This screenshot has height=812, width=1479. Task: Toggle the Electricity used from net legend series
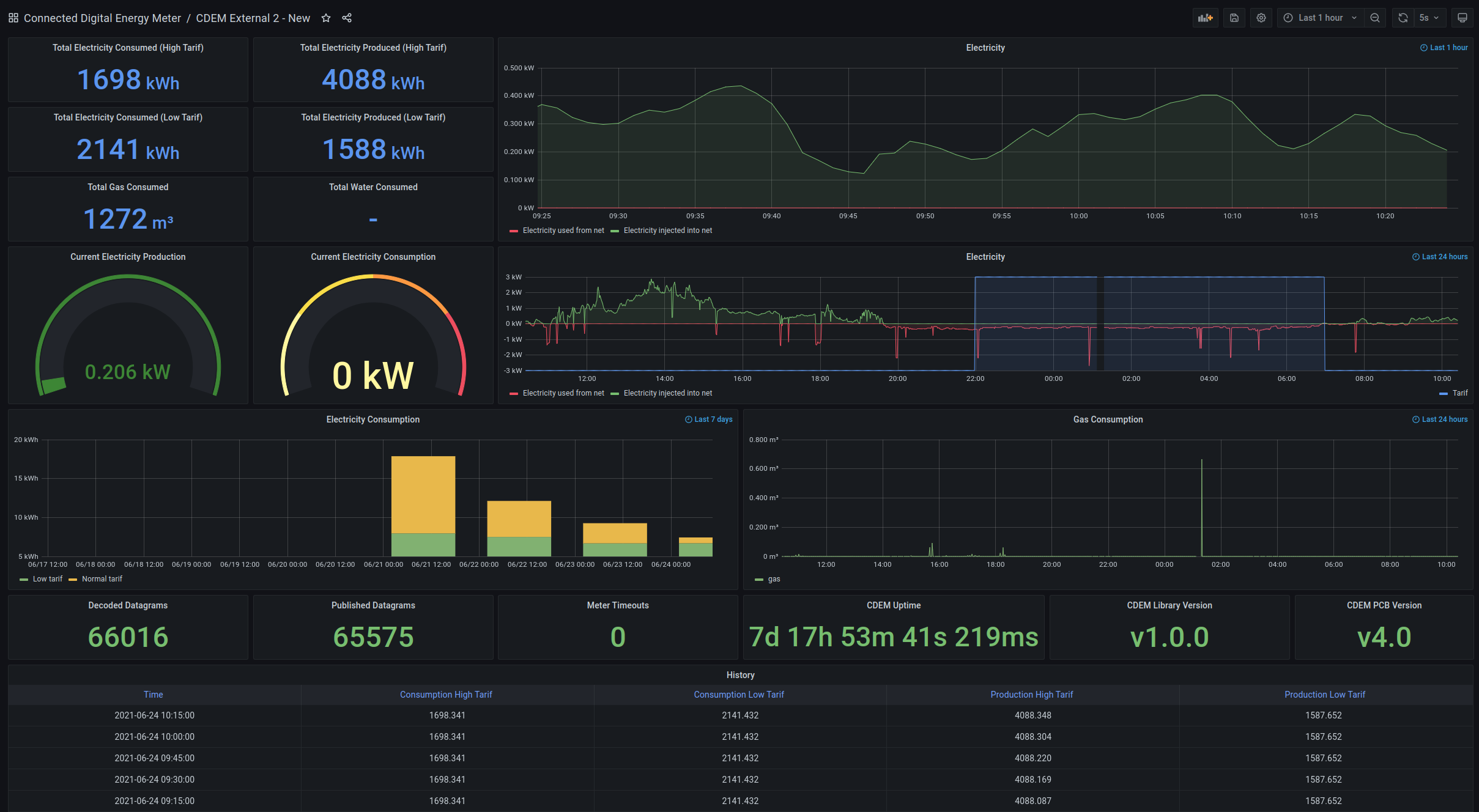(x=562, y=231)
